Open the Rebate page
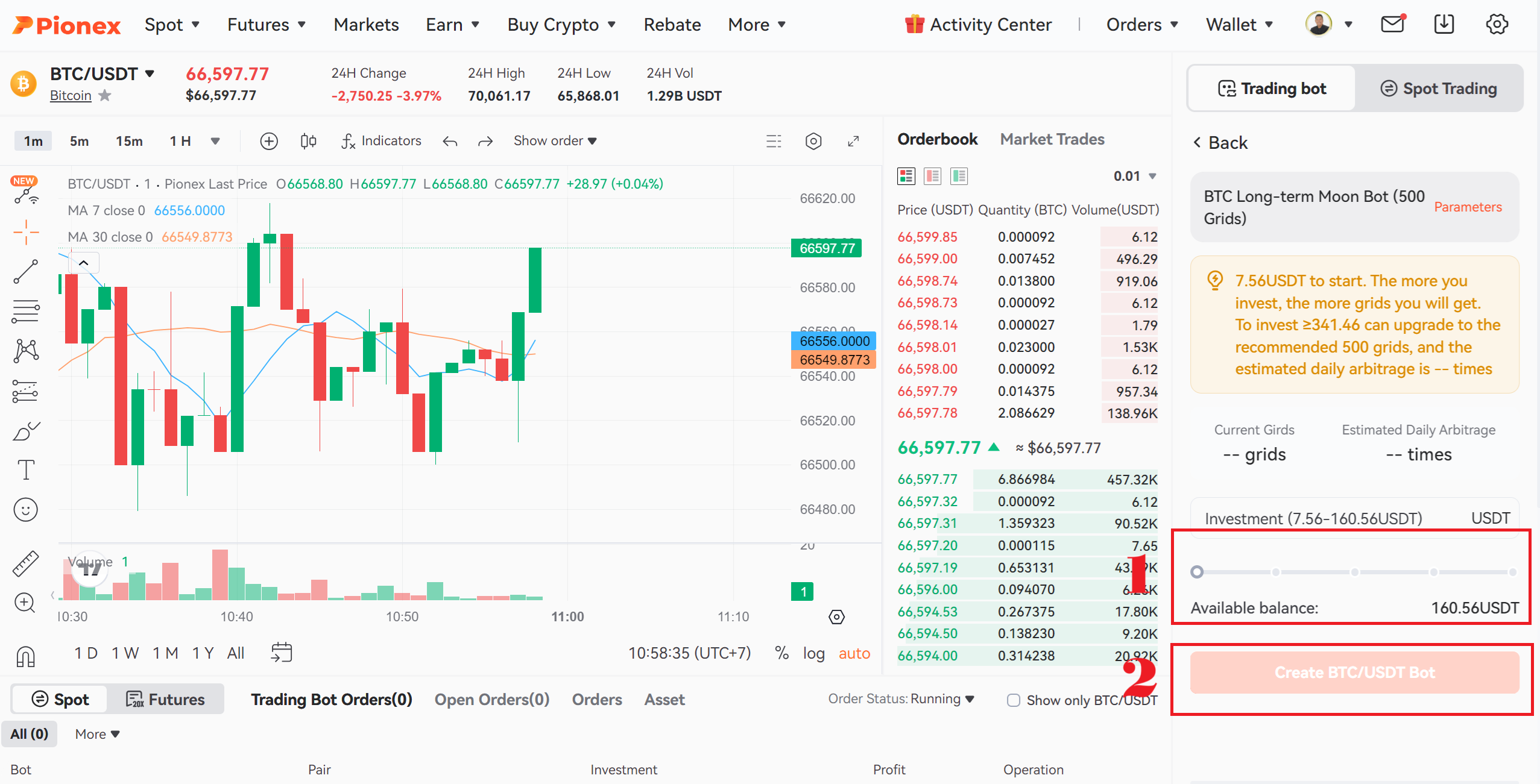1540x784 pixels. point(672,25)
